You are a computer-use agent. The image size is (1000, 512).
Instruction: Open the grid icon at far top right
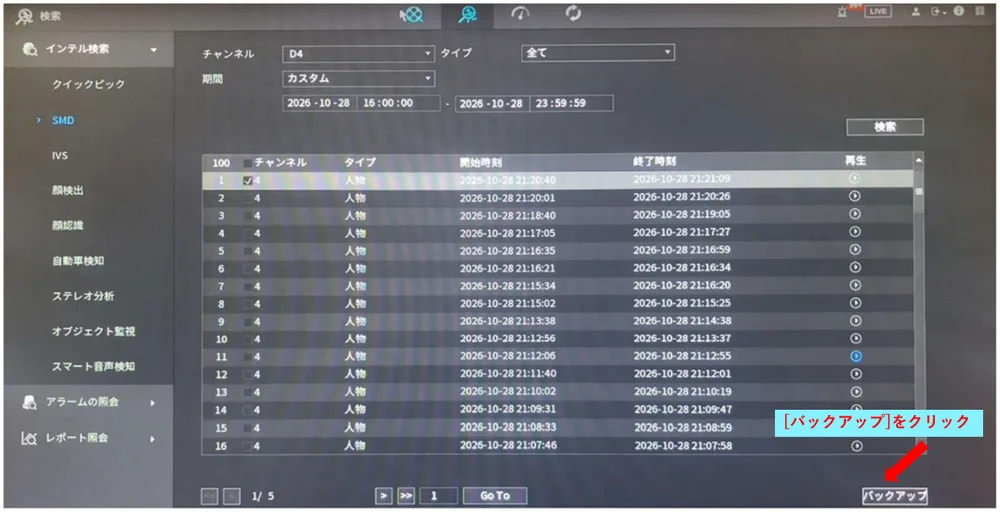pos(980,11)
